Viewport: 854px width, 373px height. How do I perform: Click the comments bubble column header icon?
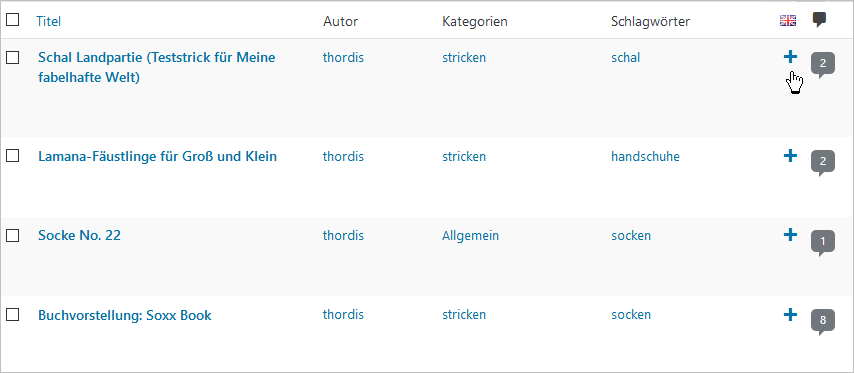click(x=819, y=21)
